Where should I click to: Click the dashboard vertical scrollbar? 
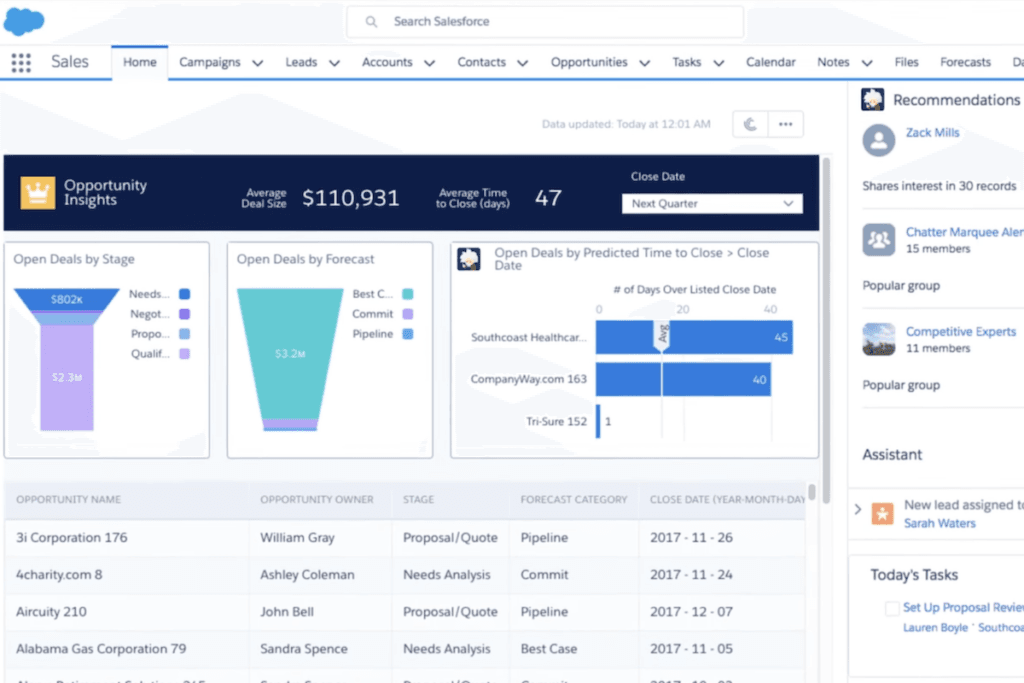[x=826, y=330]
